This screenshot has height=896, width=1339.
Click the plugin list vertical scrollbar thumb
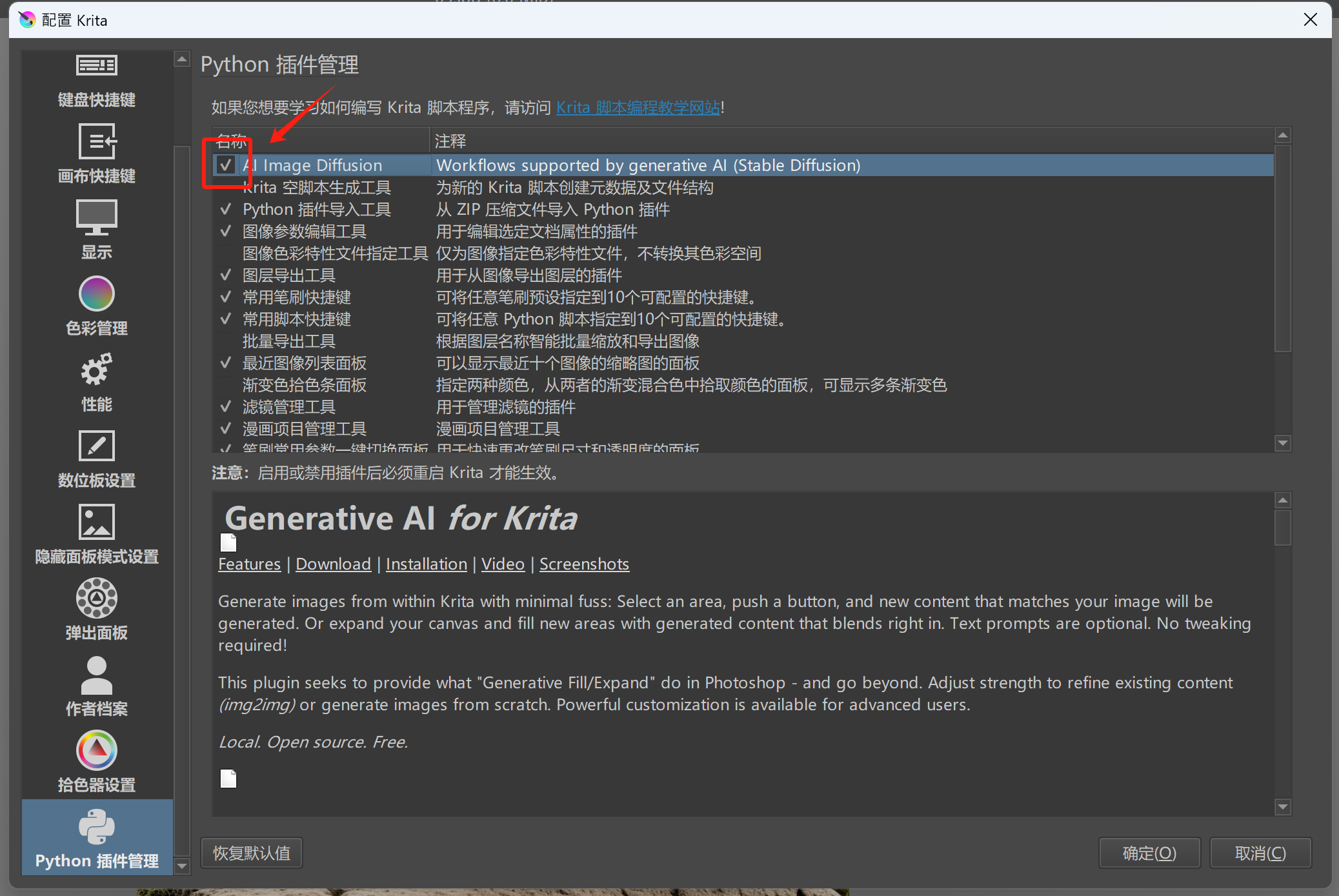[1283, 248]
